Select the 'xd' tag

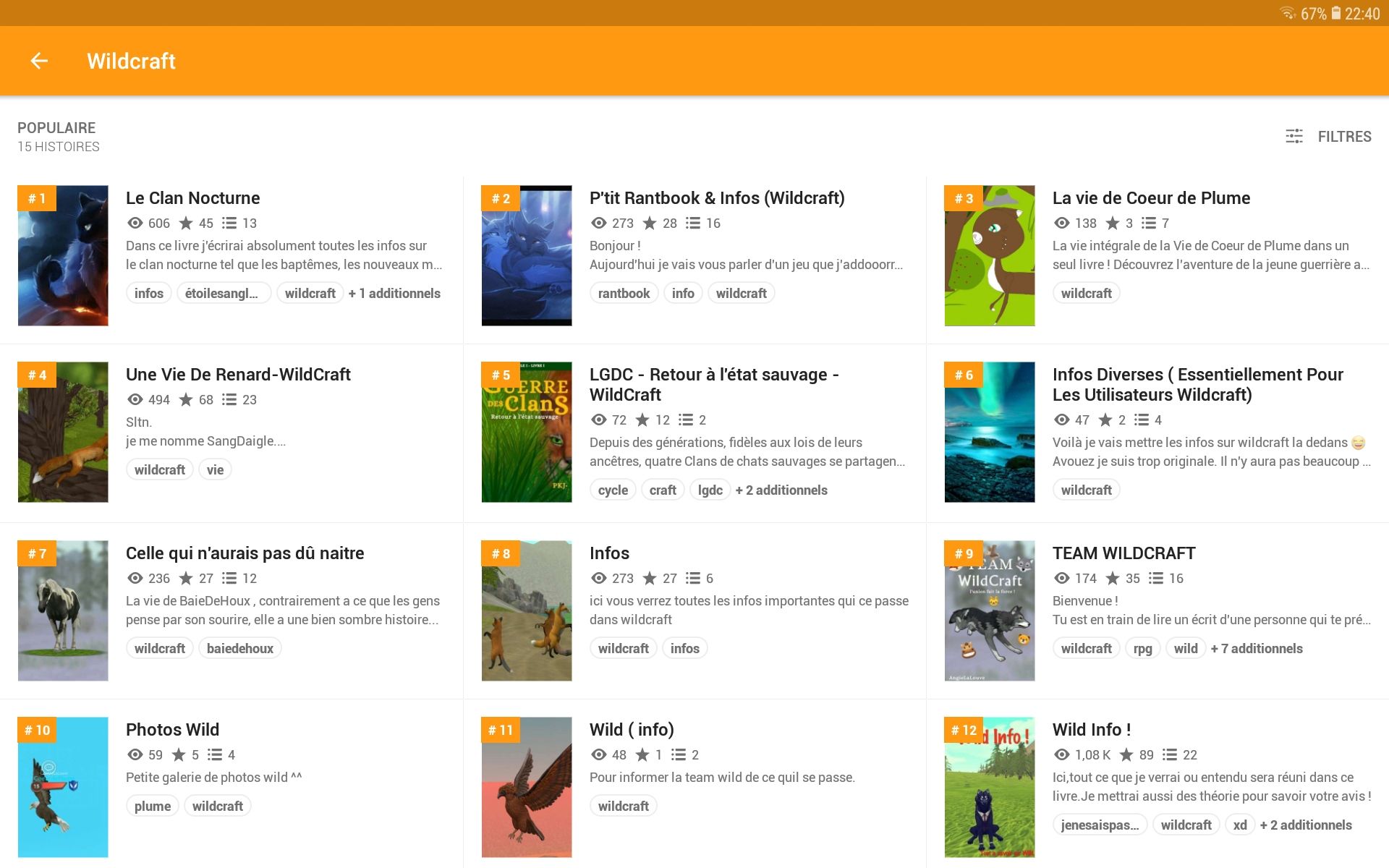point(1240,825)
